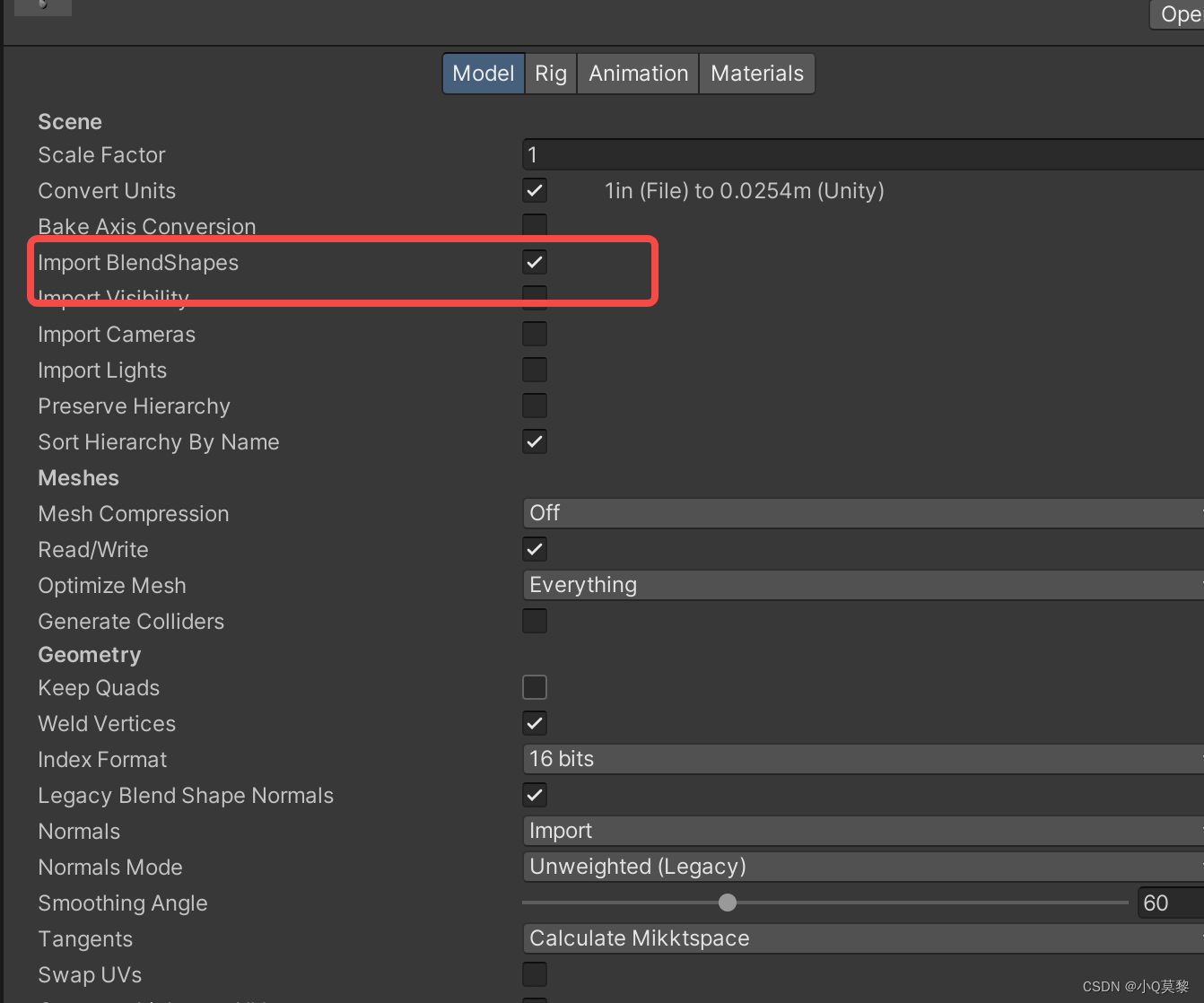Screen dimensions: 1204x1003
Task: Enable Import Cameras
Action: click(x=534, y=333)
